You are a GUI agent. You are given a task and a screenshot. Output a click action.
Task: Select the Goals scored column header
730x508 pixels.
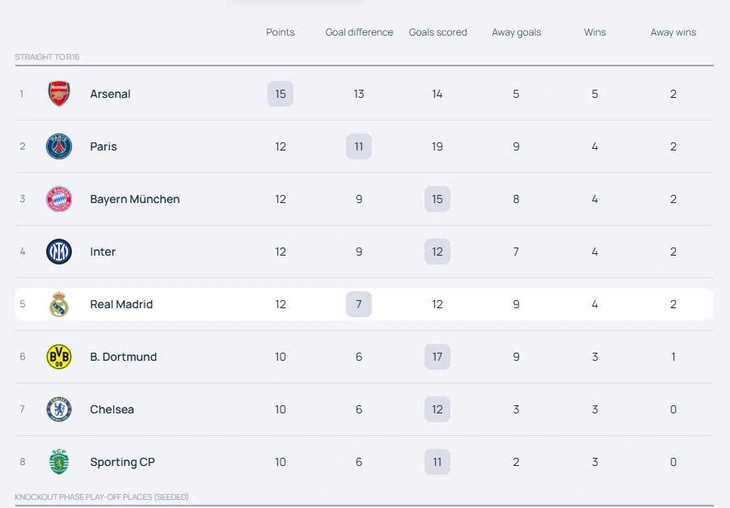(438, 32)
